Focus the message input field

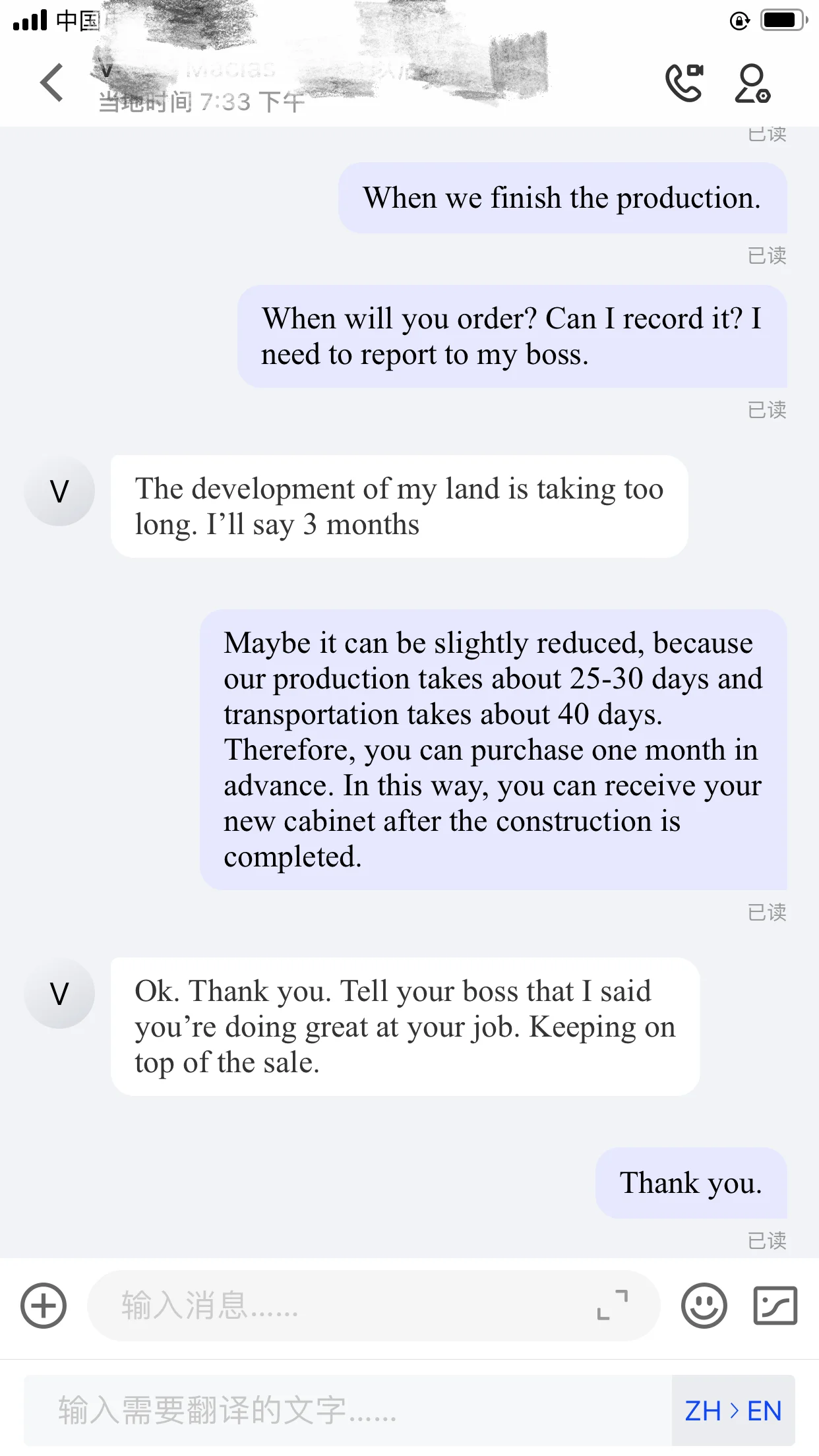tap(343, 1306)
